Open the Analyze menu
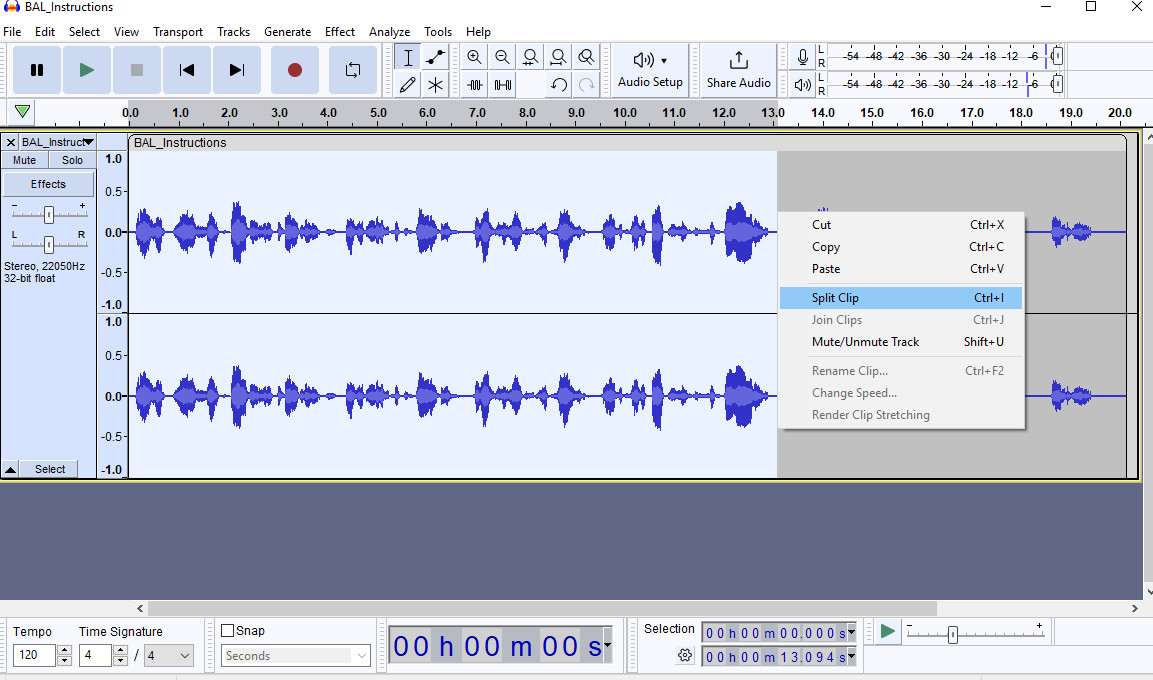This screenshot has width=1153, height=680. (x=390, y=32)
